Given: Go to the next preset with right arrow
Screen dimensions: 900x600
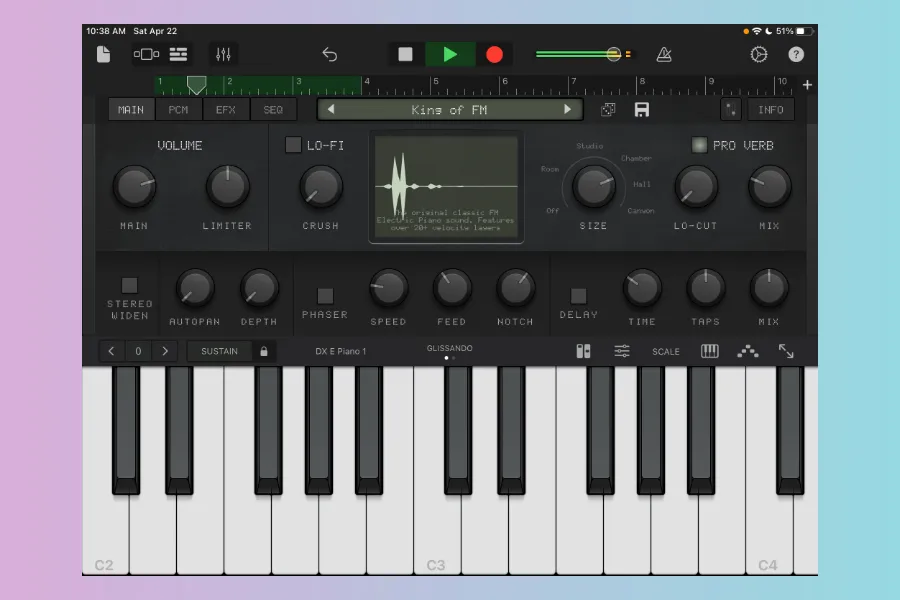Looking at the screenshot, I should click(567, 110).
